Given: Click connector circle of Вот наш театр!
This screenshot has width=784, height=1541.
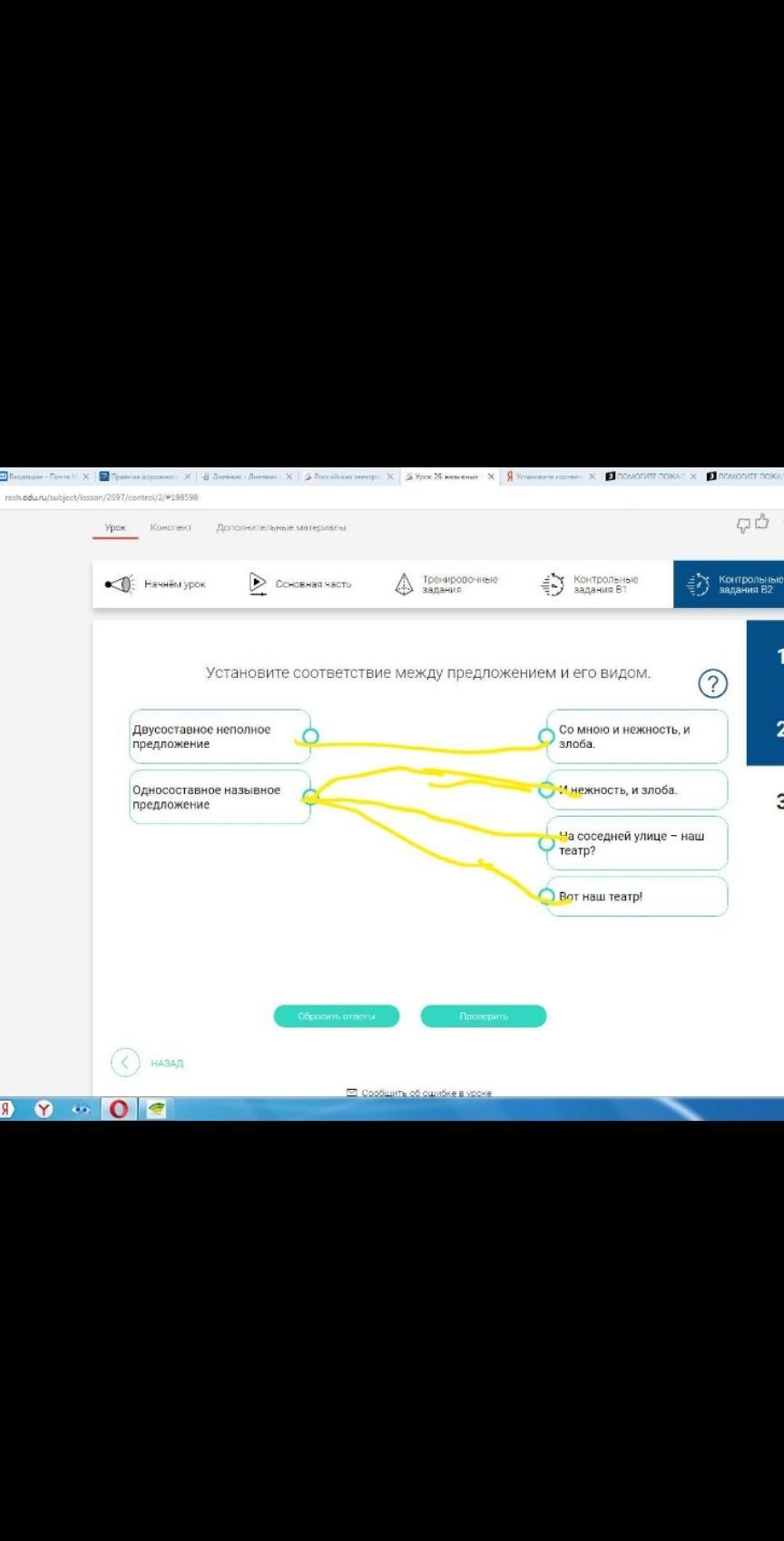Looking at the screenshot, I should pyautogui.click(x=546, y=896).
